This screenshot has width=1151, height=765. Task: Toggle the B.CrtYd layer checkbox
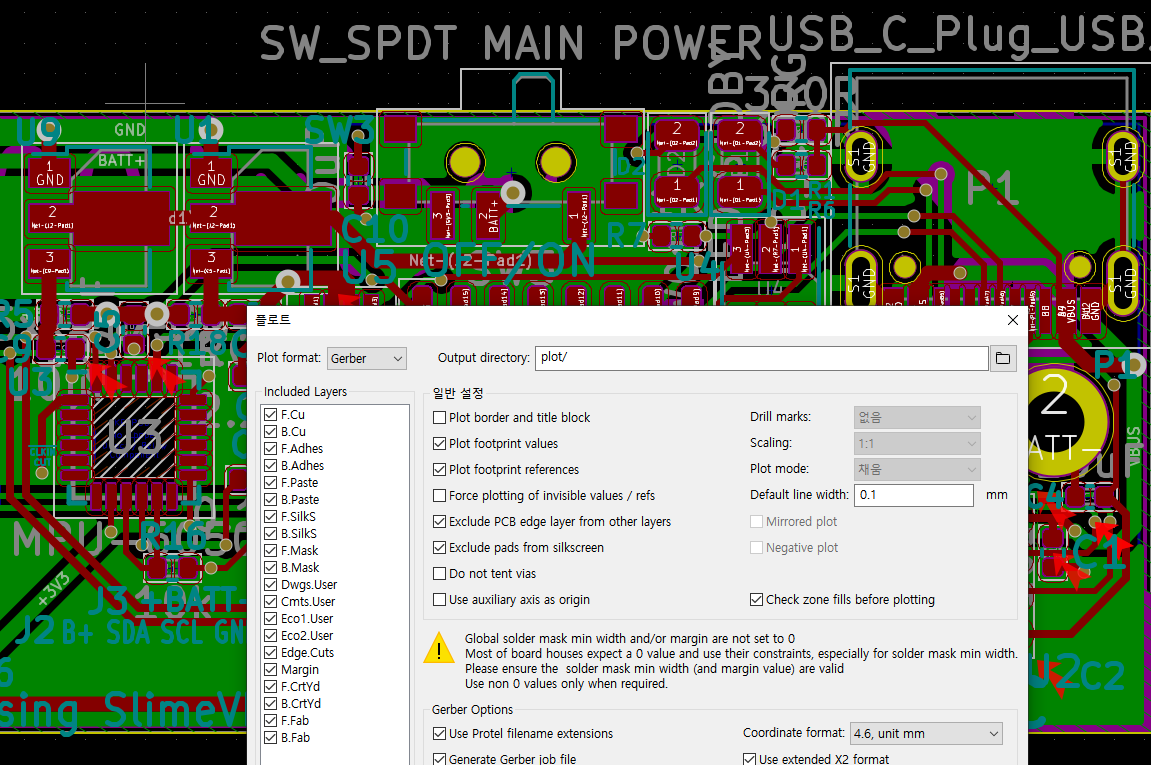click(270, 703)
